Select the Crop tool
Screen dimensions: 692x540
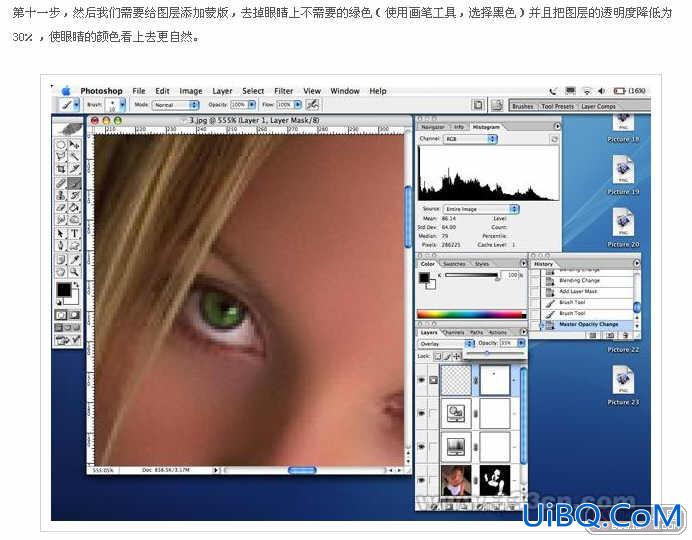(61, 169)
